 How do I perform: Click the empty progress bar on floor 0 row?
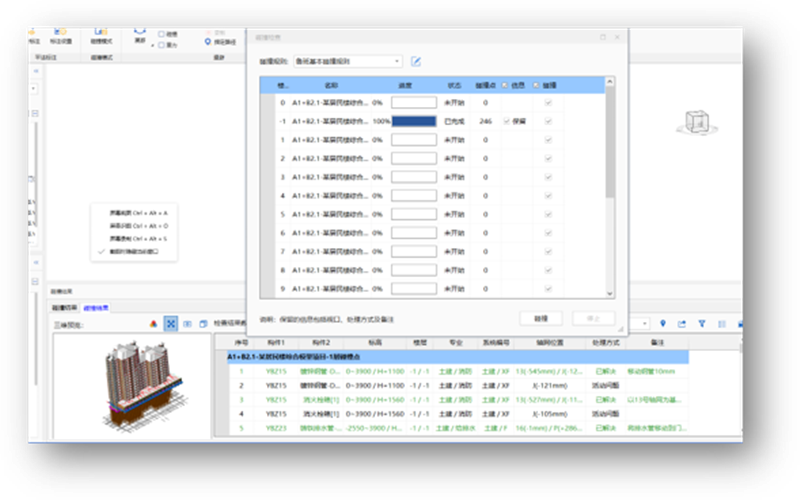[414, 103]
